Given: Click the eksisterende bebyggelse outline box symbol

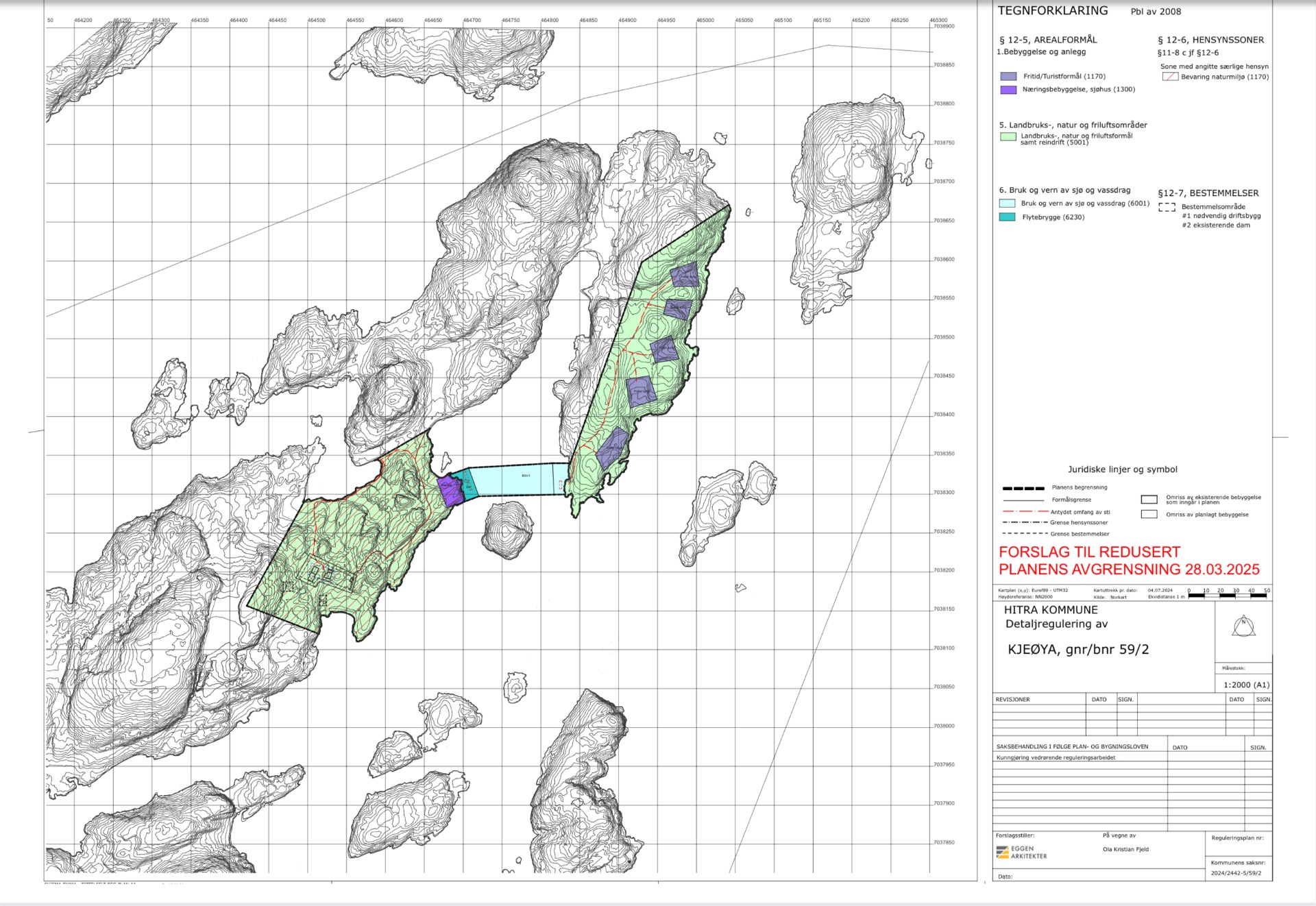Looking at the screenshot, I should 1149,499.
